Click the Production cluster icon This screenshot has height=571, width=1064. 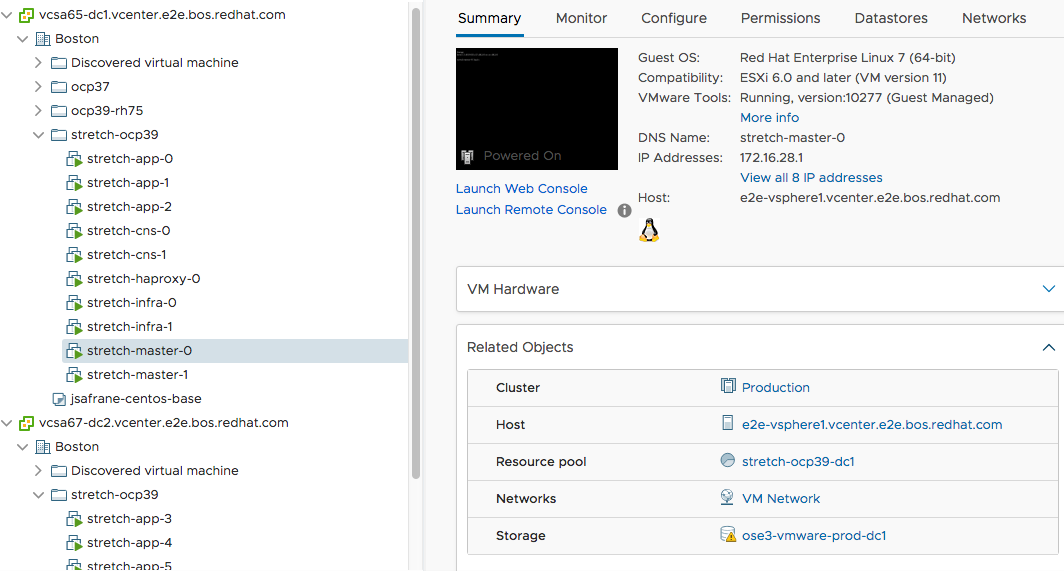(728, 387)
